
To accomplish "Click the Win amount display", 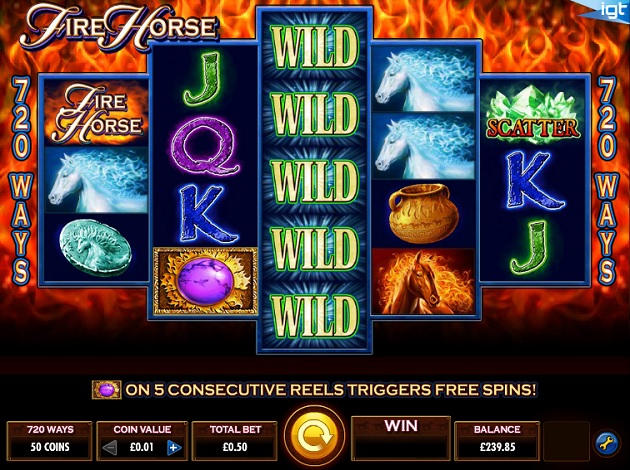I will point(401,438).
